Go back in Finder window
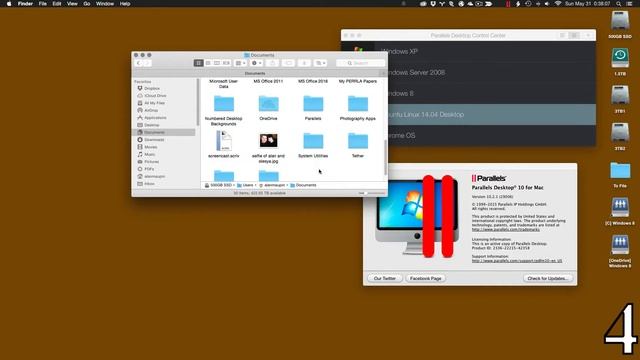The width and height of the screenshot is (640, 360). [x=139, y=63]
